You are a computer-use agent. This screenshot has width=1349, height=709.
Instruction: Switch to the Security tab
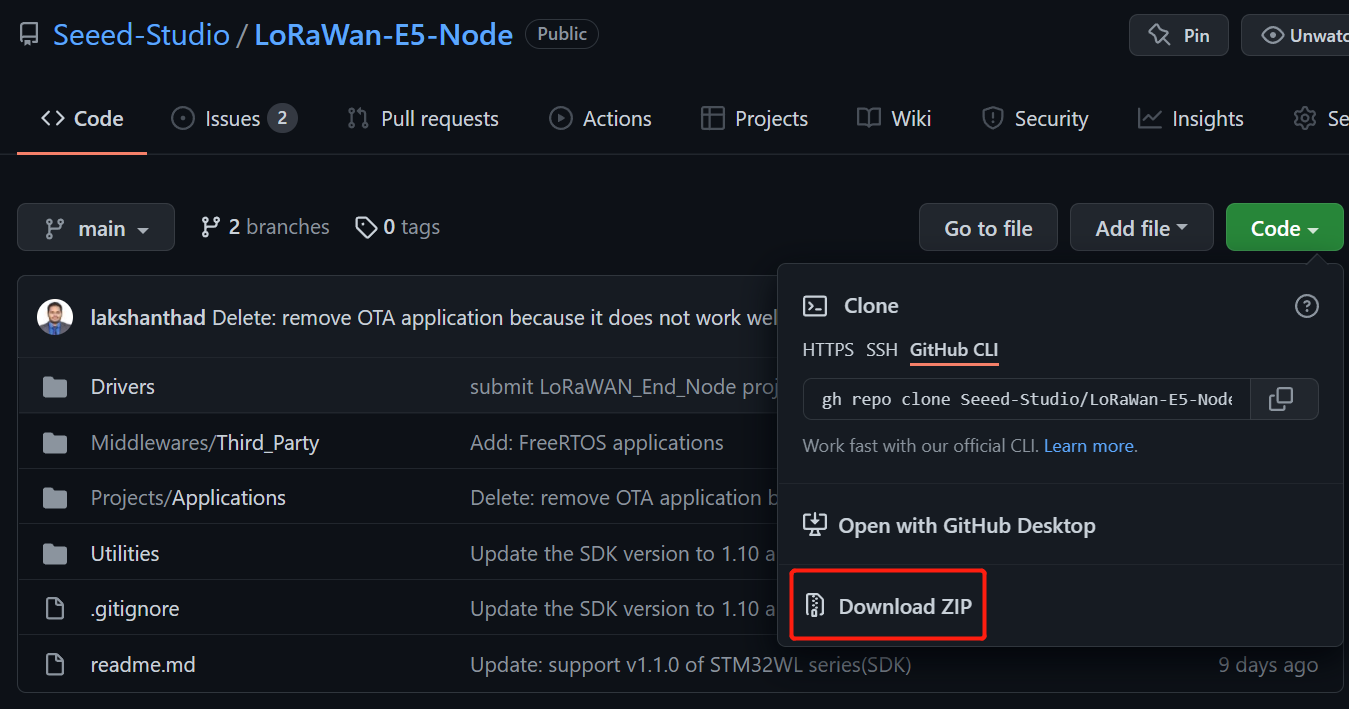pos(1034,119)
